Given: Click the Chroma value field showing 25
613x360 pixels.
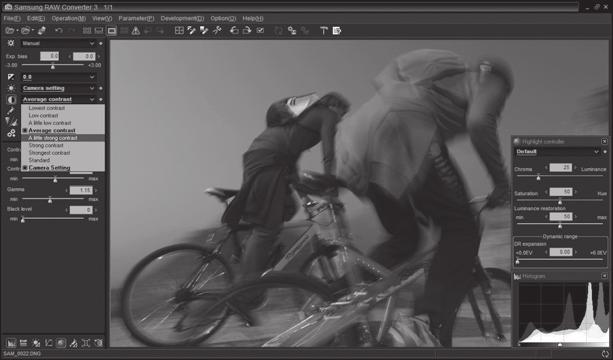Looking at the screenshot, I should pyautogui.click(x=561, y=168).
